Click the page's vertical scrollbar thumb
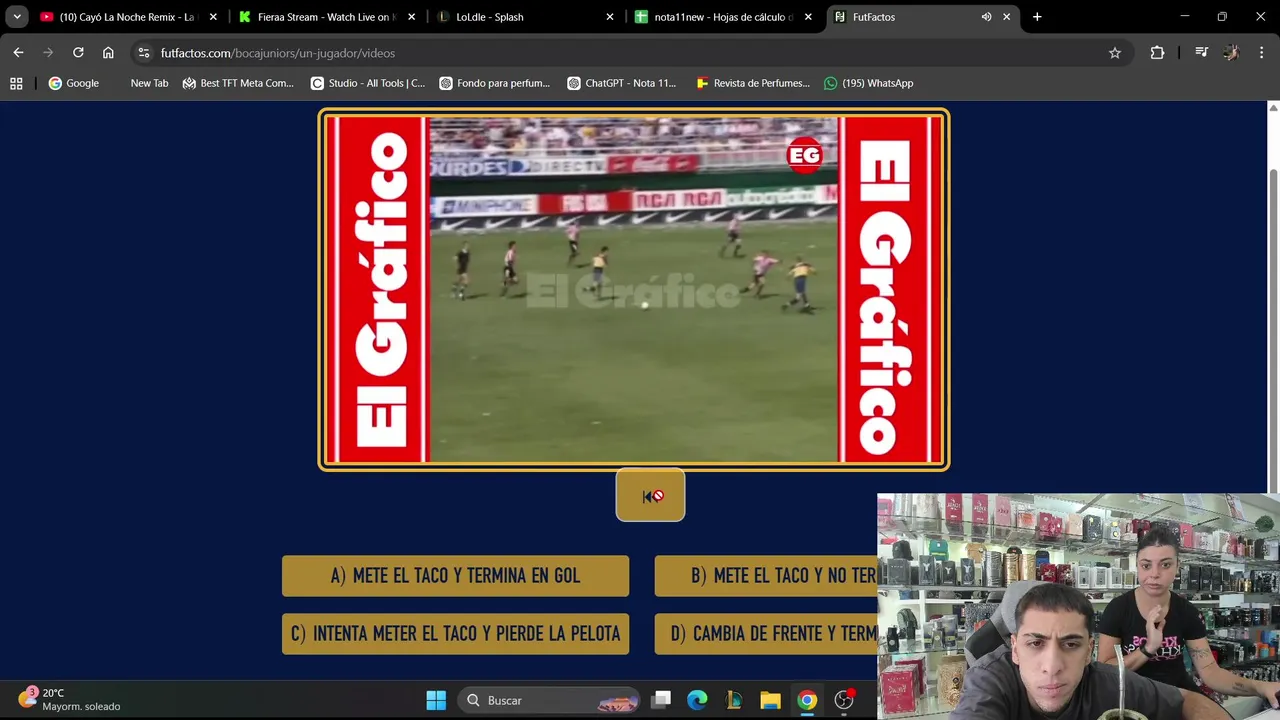The width and height of the screenshot is (1280, 720). (1273, 330)
